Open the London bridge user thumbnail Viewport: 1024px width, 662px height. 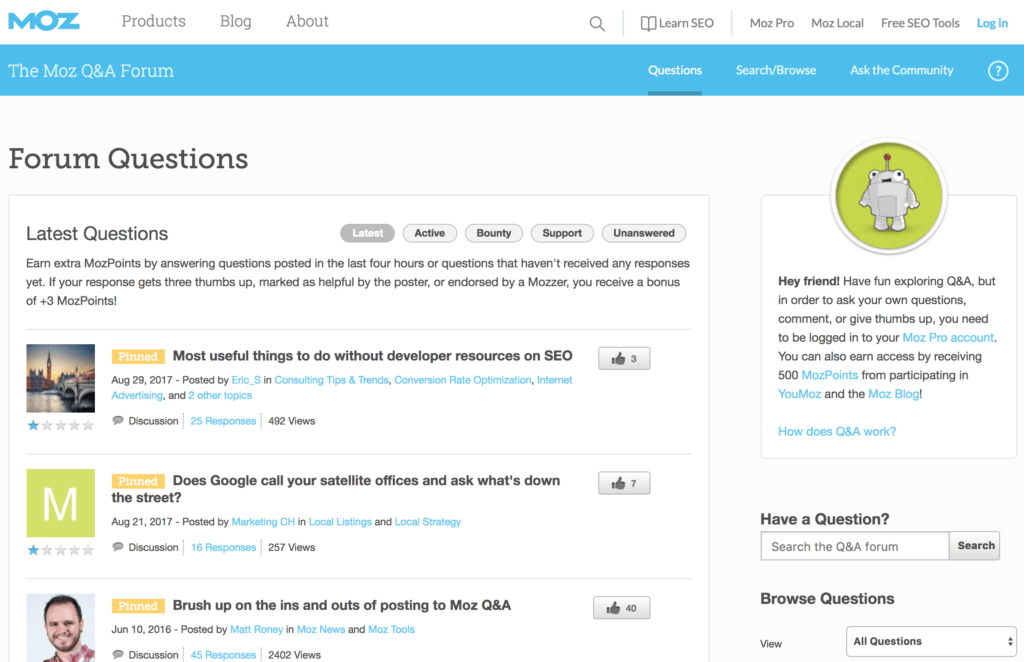pos(61,378)
